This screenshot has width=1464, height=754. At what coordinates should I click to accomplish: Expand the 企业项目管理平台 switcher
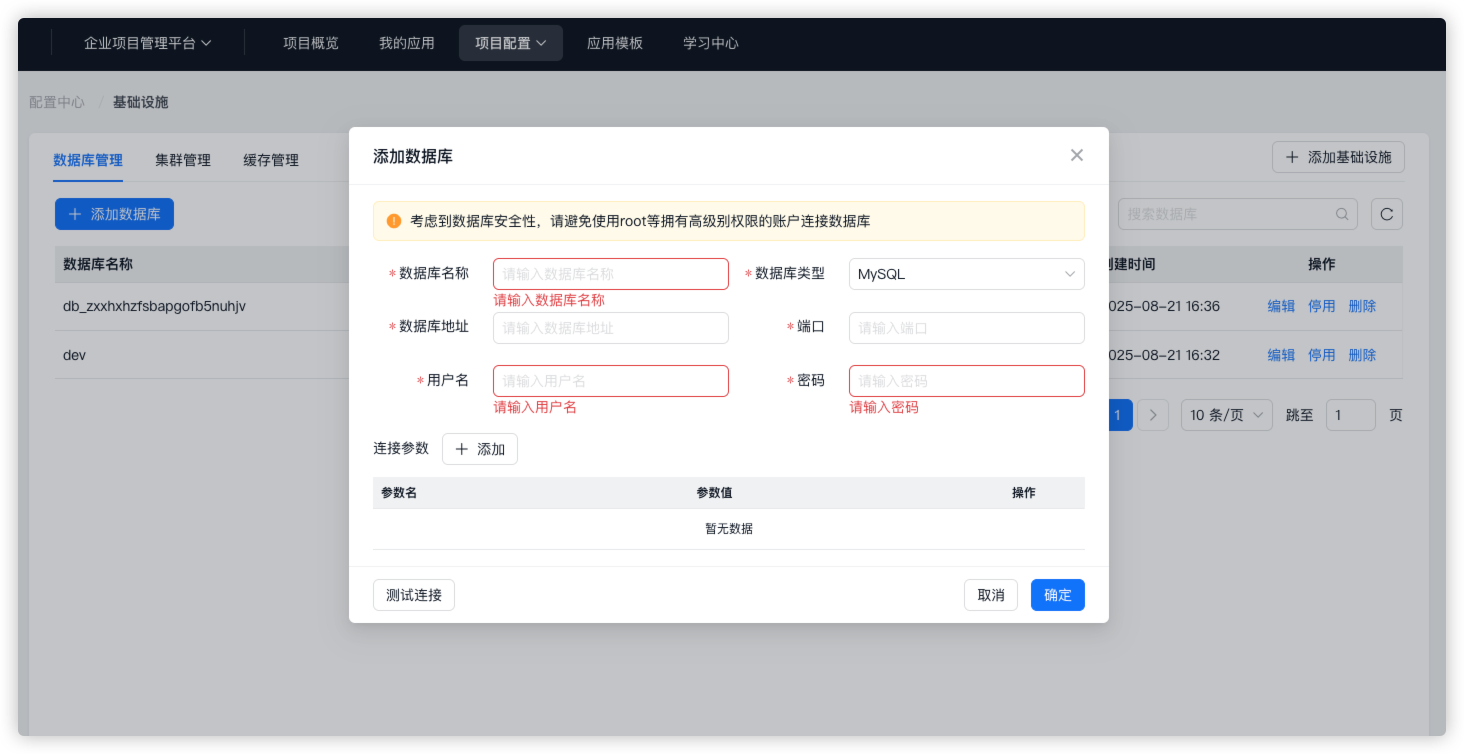[x=148, y=43]
